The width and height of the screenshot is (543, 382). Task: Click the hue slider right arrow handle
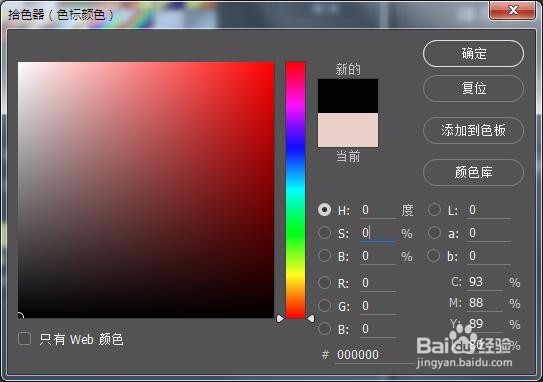point(311,318)
